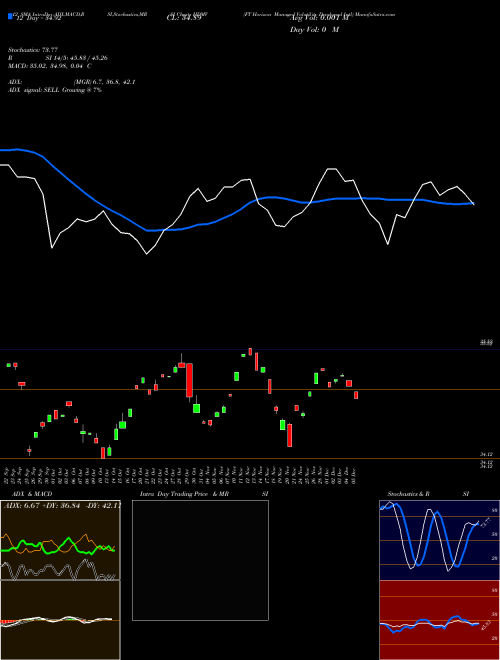Open the empty Intra Day Trading Price panel

tap(200, 560)
